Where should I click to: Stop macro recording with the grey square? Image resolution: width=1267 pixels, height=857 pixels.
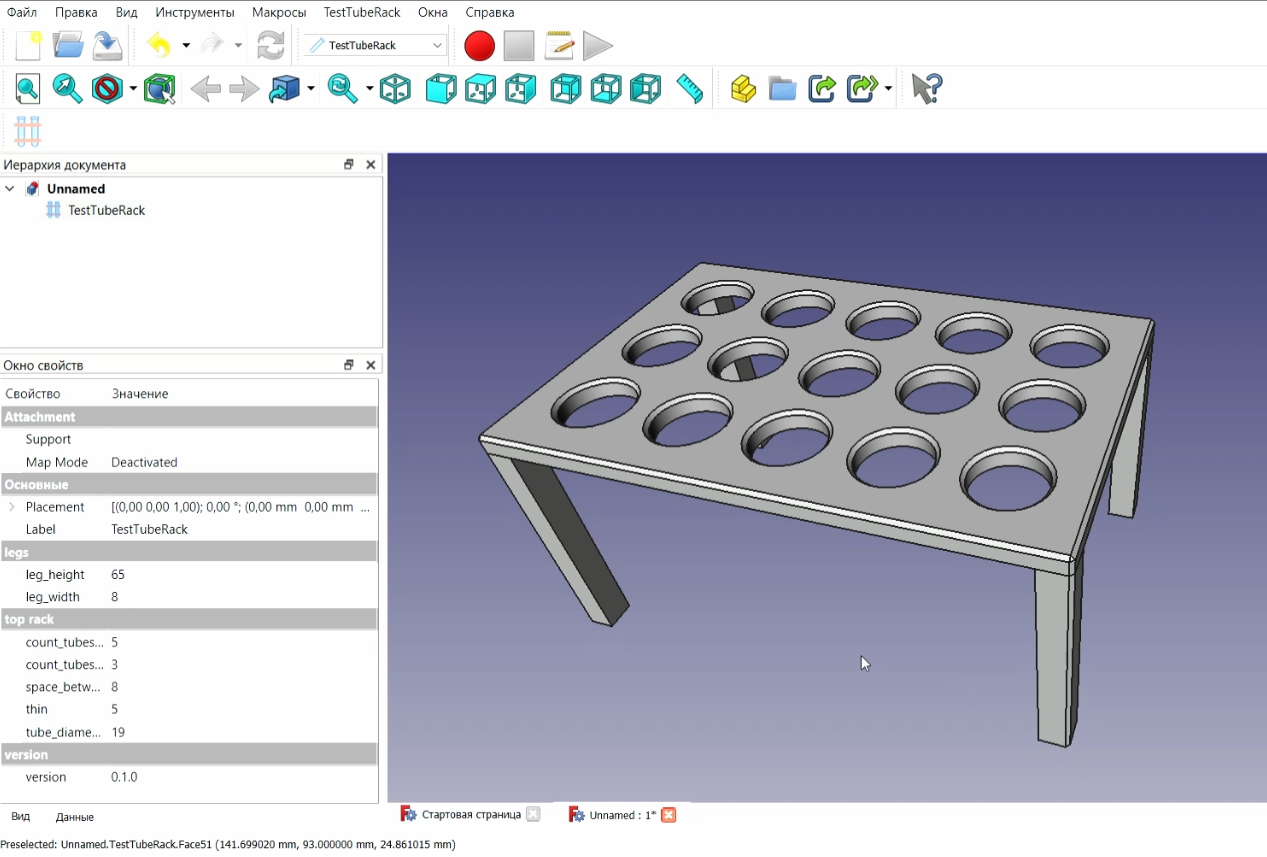coord(519,45)
